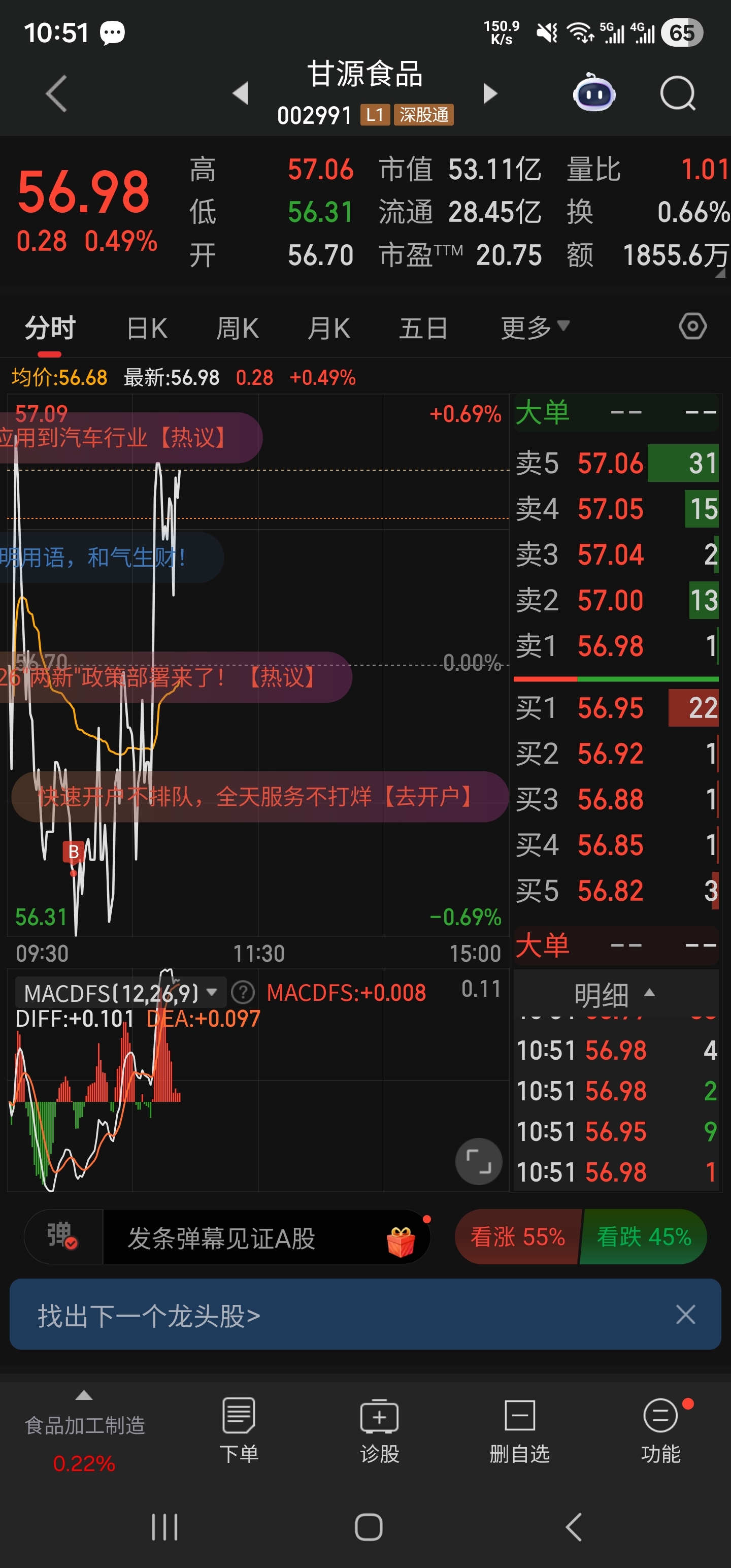Close the 找出下一个龙头股 banner
Viewport: 731px width, 1568px height.
click(x=685, y=1315)
